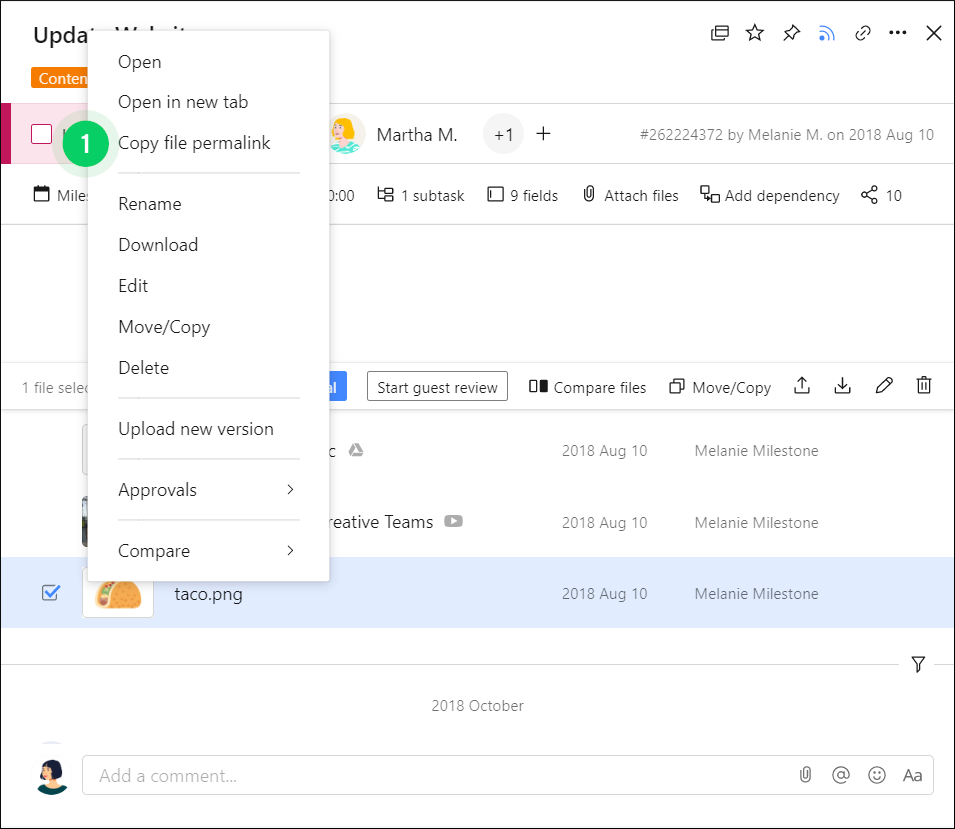Select Upload new version from menu
This screenshot has width=955, height=829.
194,428
